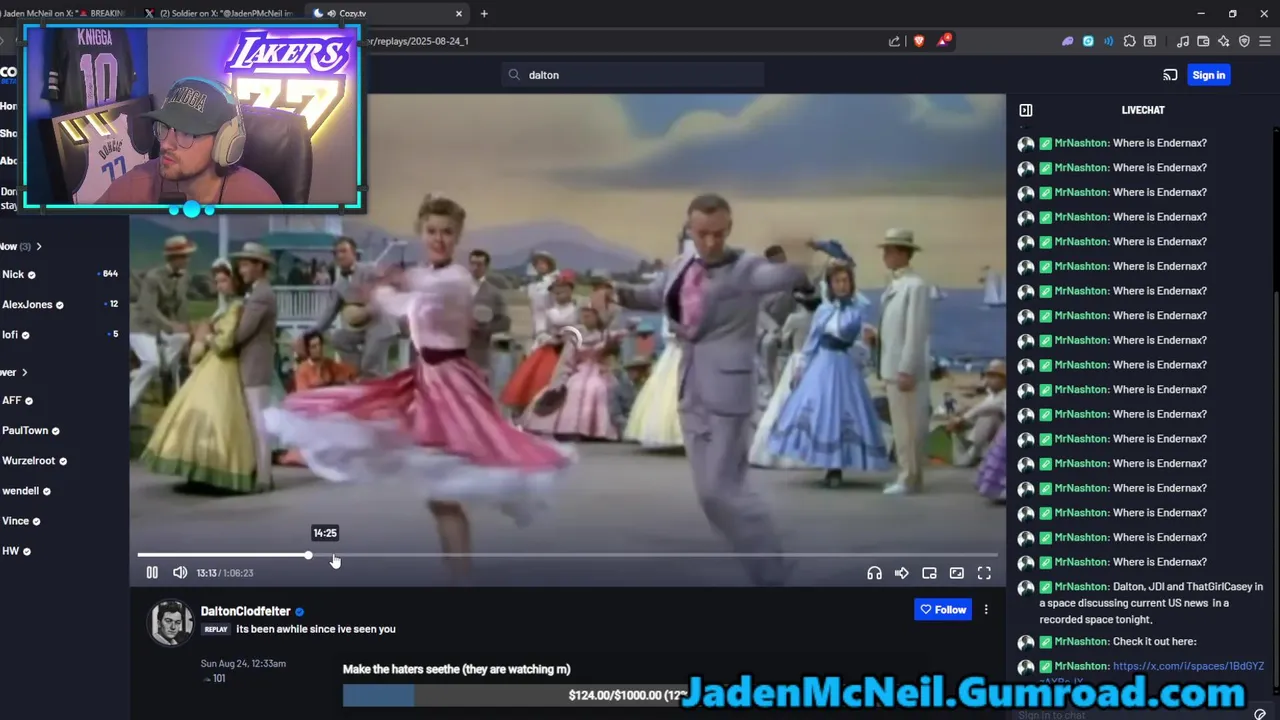This screenshot has width=1280, height=720.
Task: Close the Cozy.tv tab
Action: pos(459,14)
